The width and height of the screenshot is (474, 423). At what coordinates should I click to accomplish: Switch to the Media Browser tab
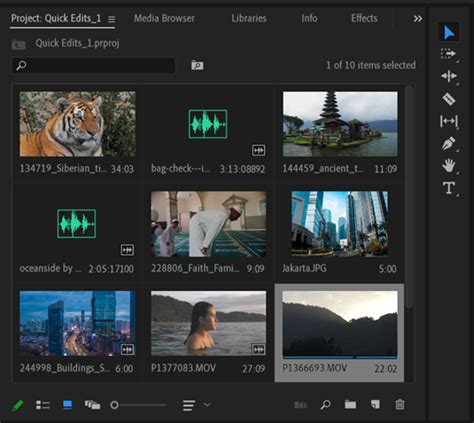point(164,18)
